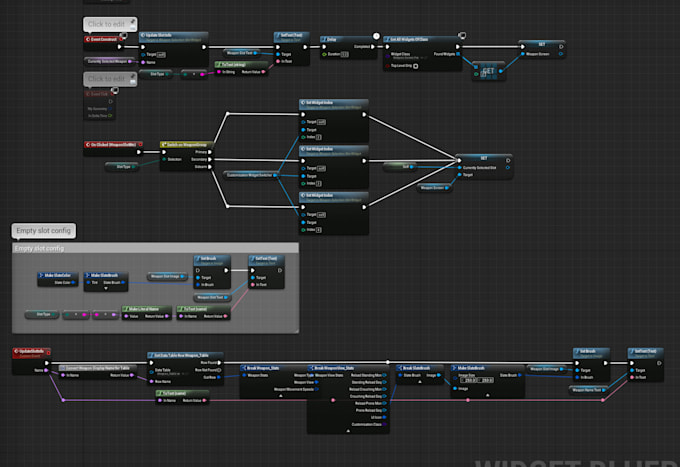This screenshot has width=680, height=467.
Task: Click the Currently Selected Weapon variable node
Action: (109, 62)
